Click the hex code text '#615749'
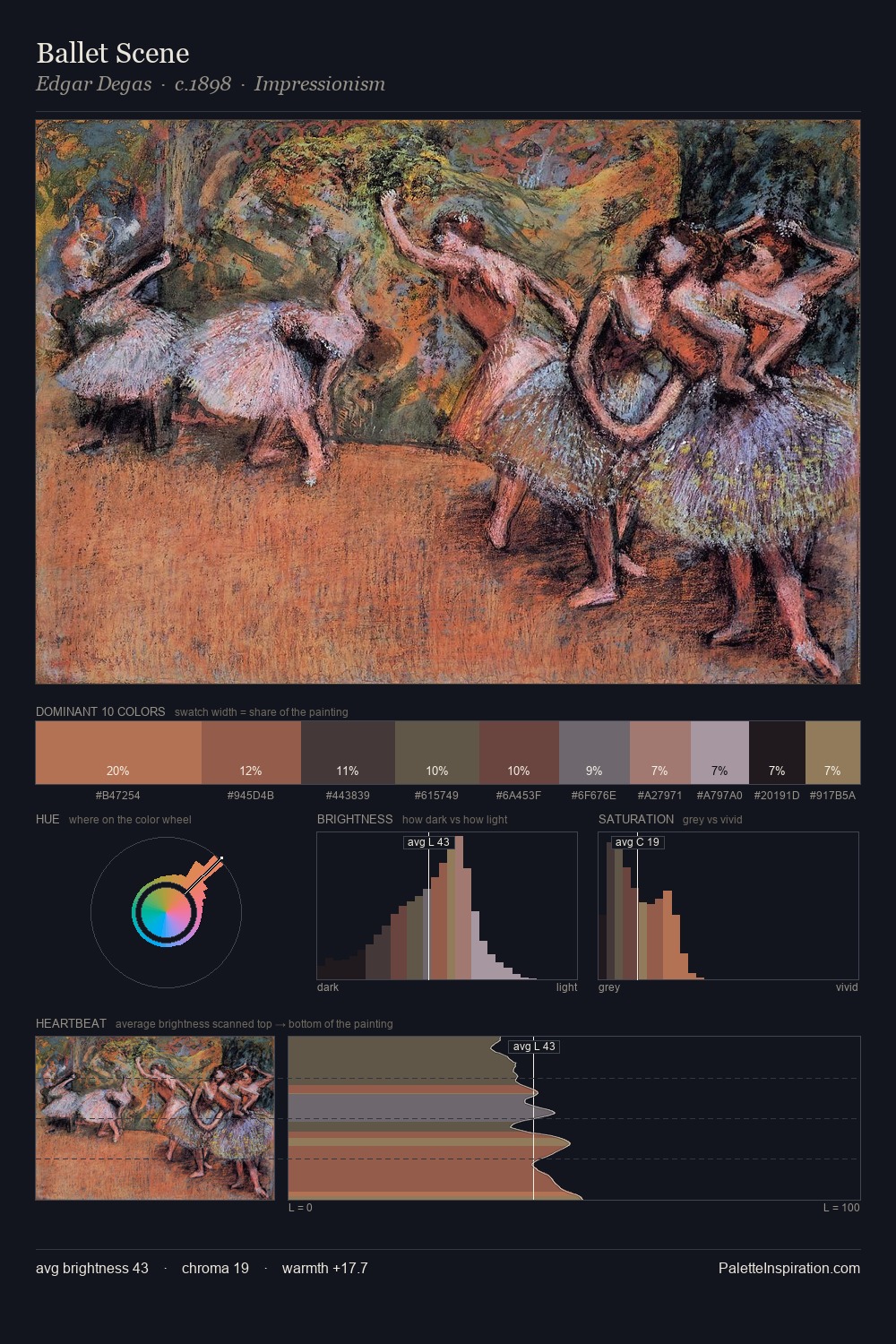This screenshot has width=896, height=1344. (437, 796)
